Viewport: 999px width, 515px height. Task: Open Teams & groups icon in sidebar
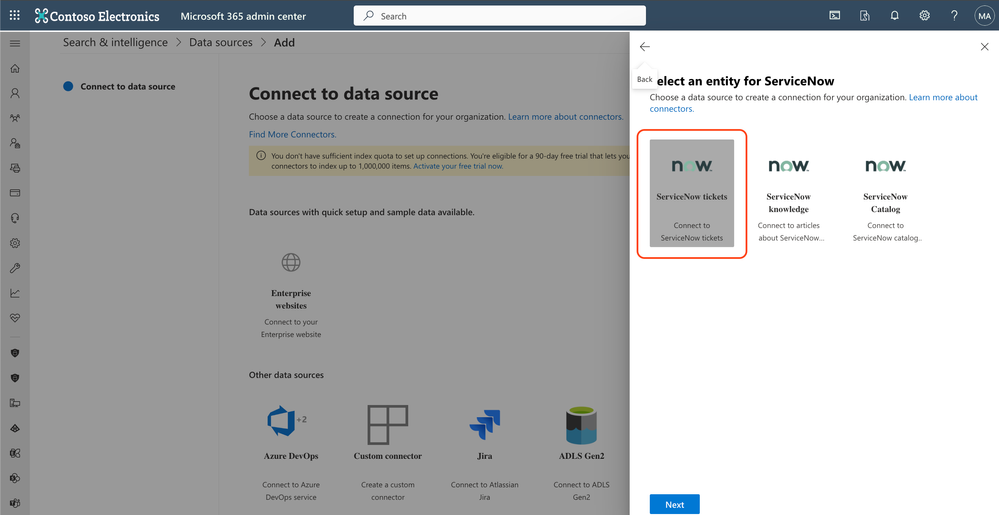point(15,118)
